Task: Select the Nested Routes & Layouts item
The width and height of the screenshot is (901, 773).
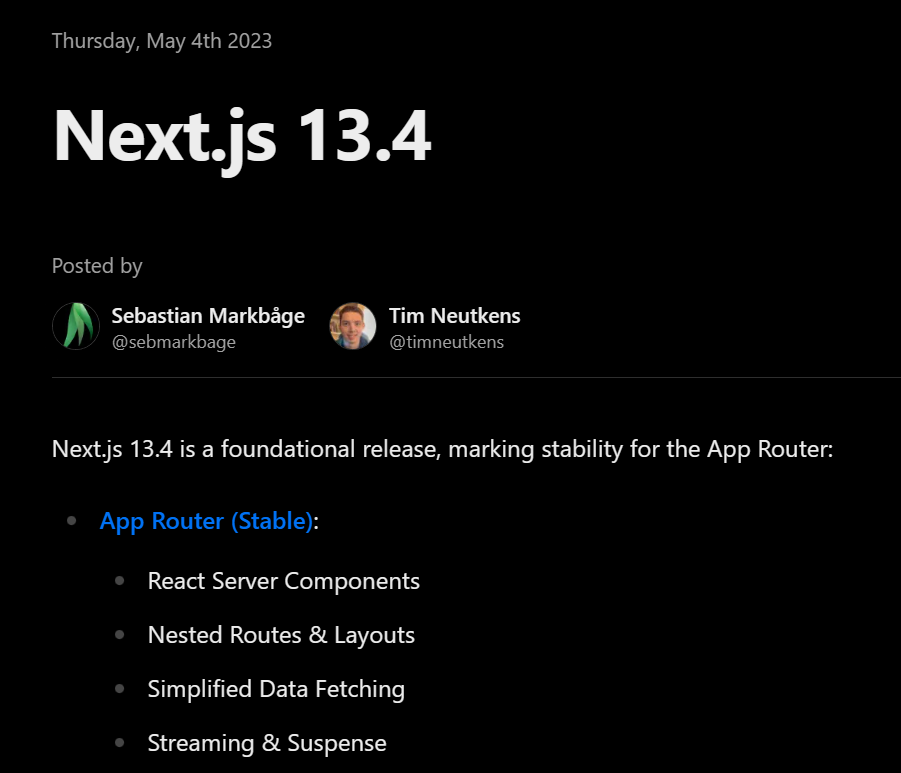Action: [281, 635]
